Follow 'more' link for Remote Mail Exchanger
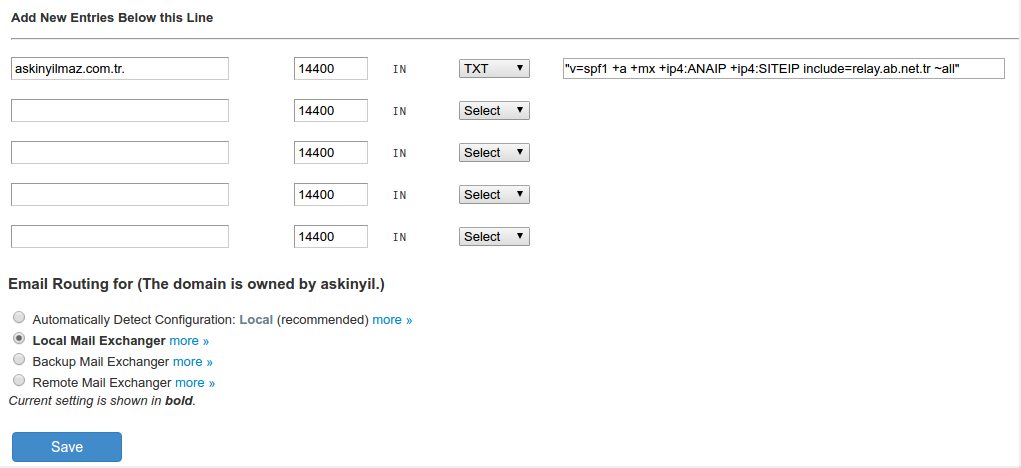Viewport: 1021px width, 468px height. pyautogui.click(x=195, y=383)
